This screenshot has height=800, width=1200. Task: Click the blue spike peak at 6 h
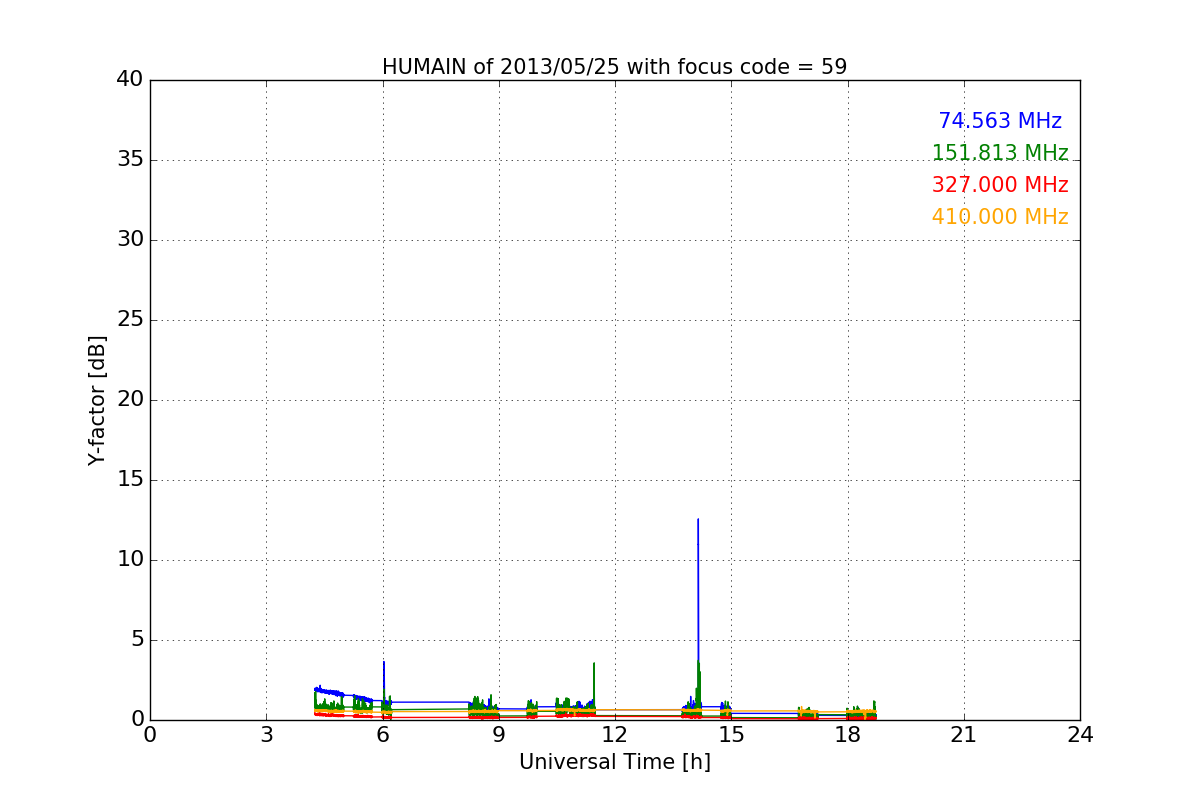click(x=384, y=661)
